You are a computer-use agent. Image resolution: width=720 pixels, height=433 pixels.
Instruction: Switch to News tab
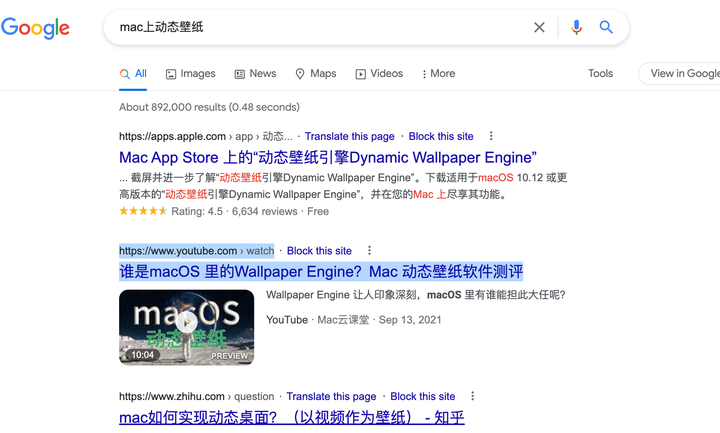click(255, 74)
